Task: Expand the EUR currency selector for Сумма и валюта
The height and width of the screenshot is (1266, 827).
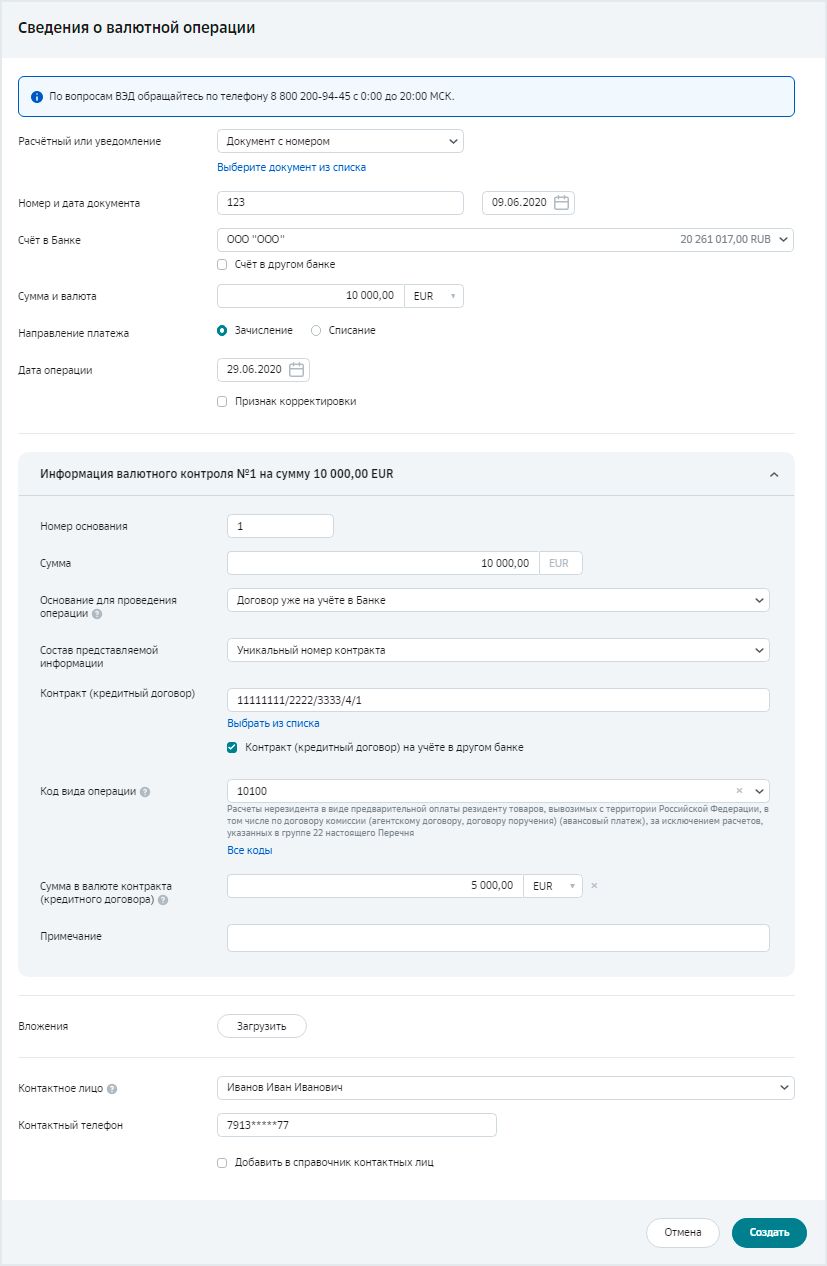Action: pyautogui.click(x=434, y=296)
